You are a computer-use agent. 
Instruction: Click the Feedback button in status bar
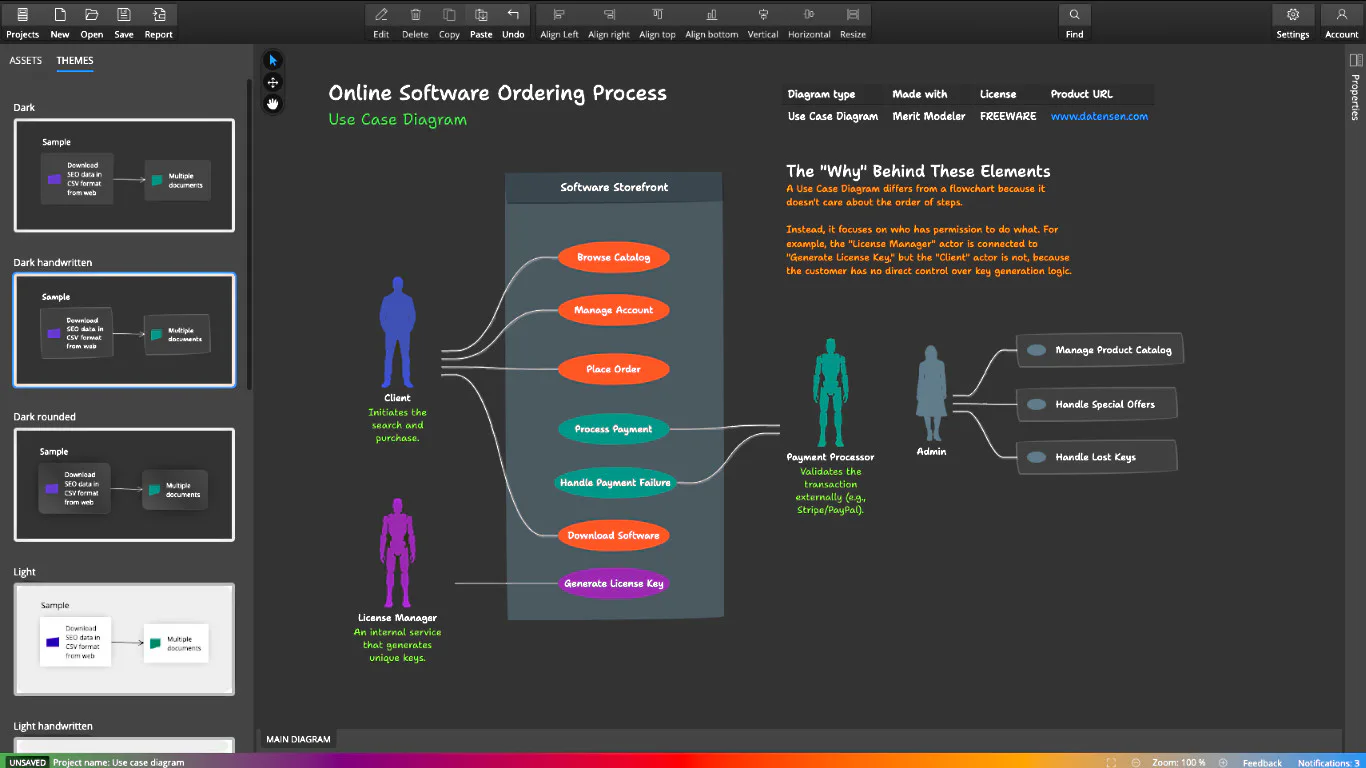point(1262,762)
